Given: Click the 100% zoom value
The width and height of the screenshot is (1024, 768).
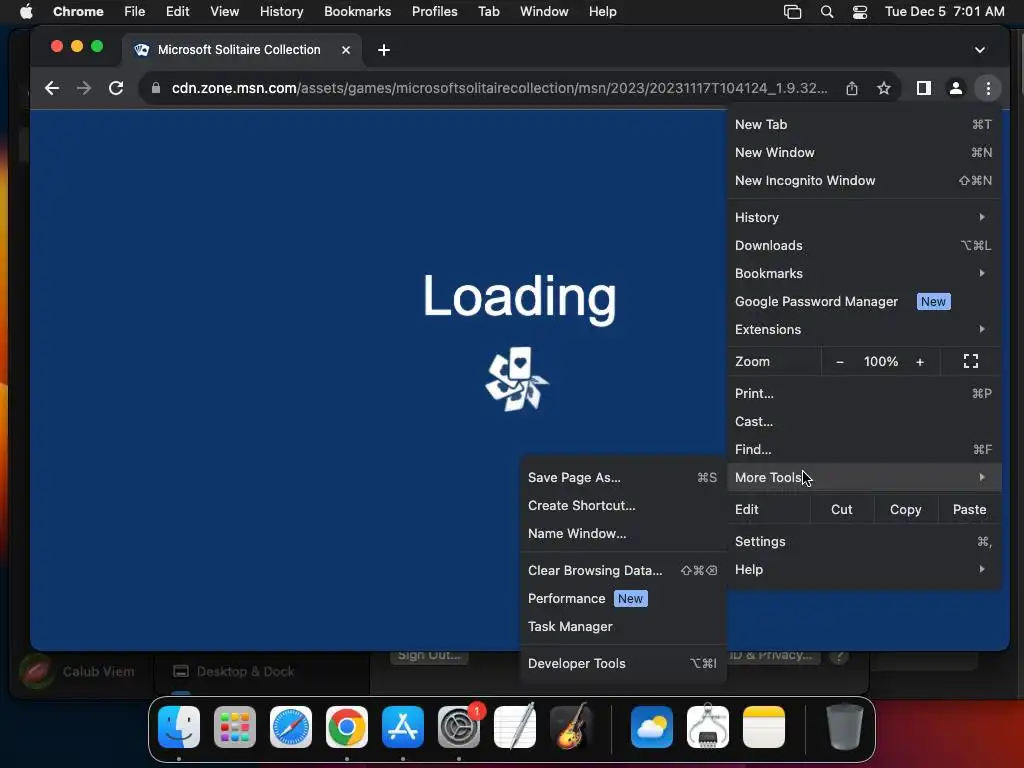Looking at the screenshot, I should (881, 361).
